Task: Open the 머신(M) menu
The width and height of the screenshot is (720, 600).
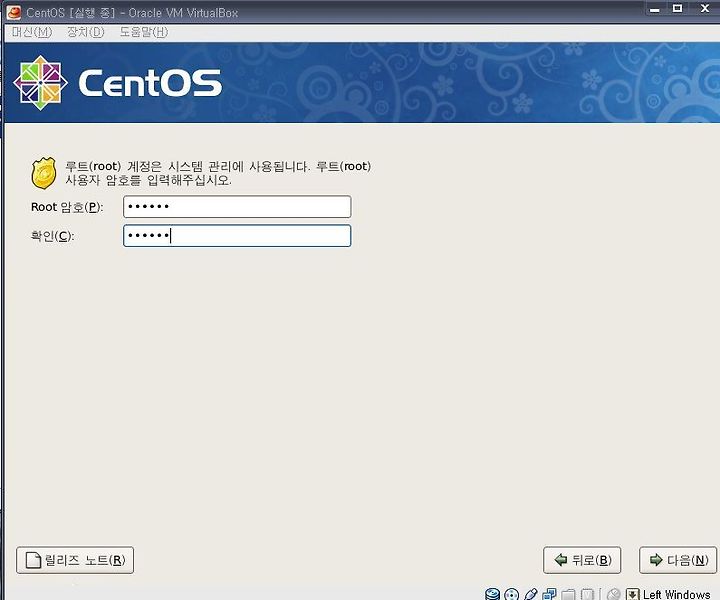Action: coord(32,32)
